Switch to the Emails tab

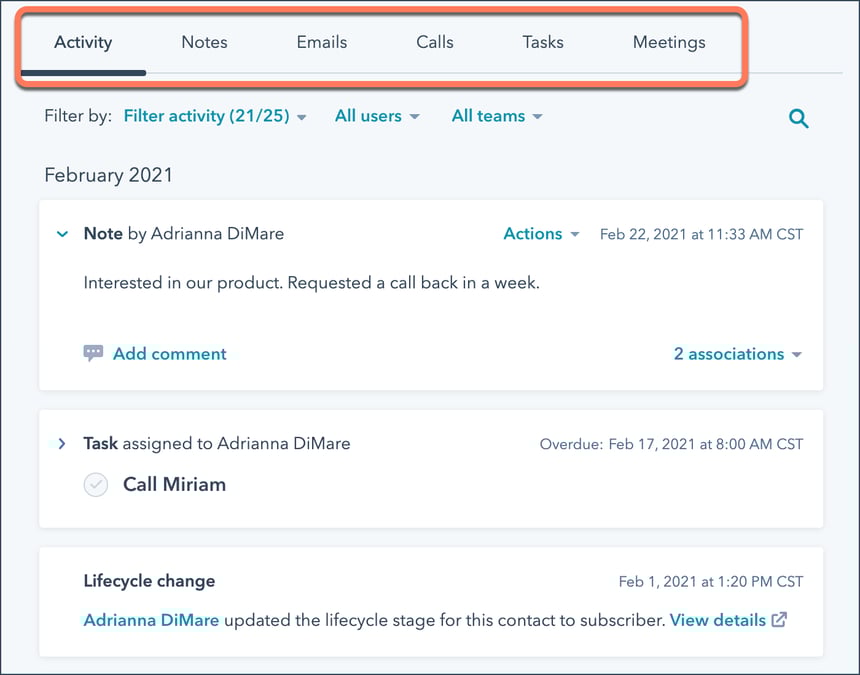click(322, 42)
